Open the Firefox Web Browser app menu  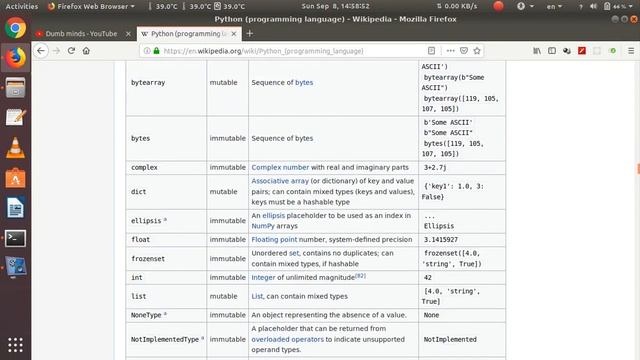point(91,6)
